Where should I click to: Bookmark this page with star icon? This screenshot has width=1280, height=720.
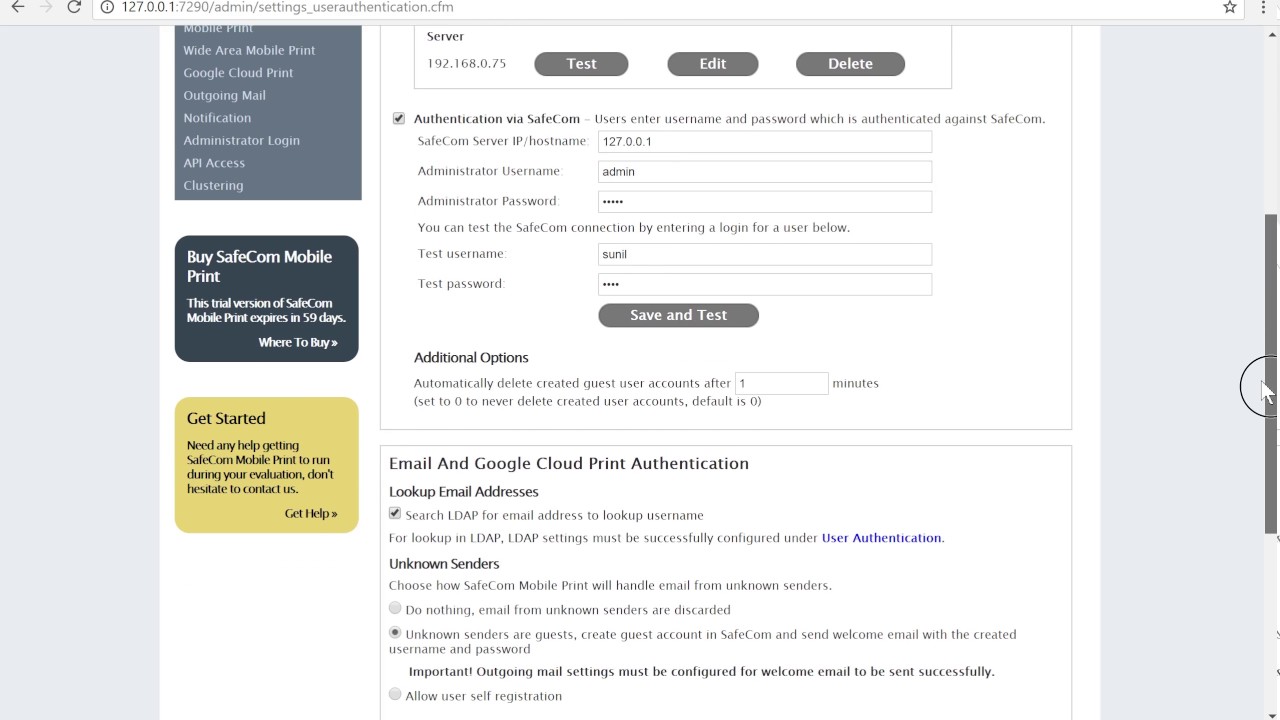tap(1230, 7)
